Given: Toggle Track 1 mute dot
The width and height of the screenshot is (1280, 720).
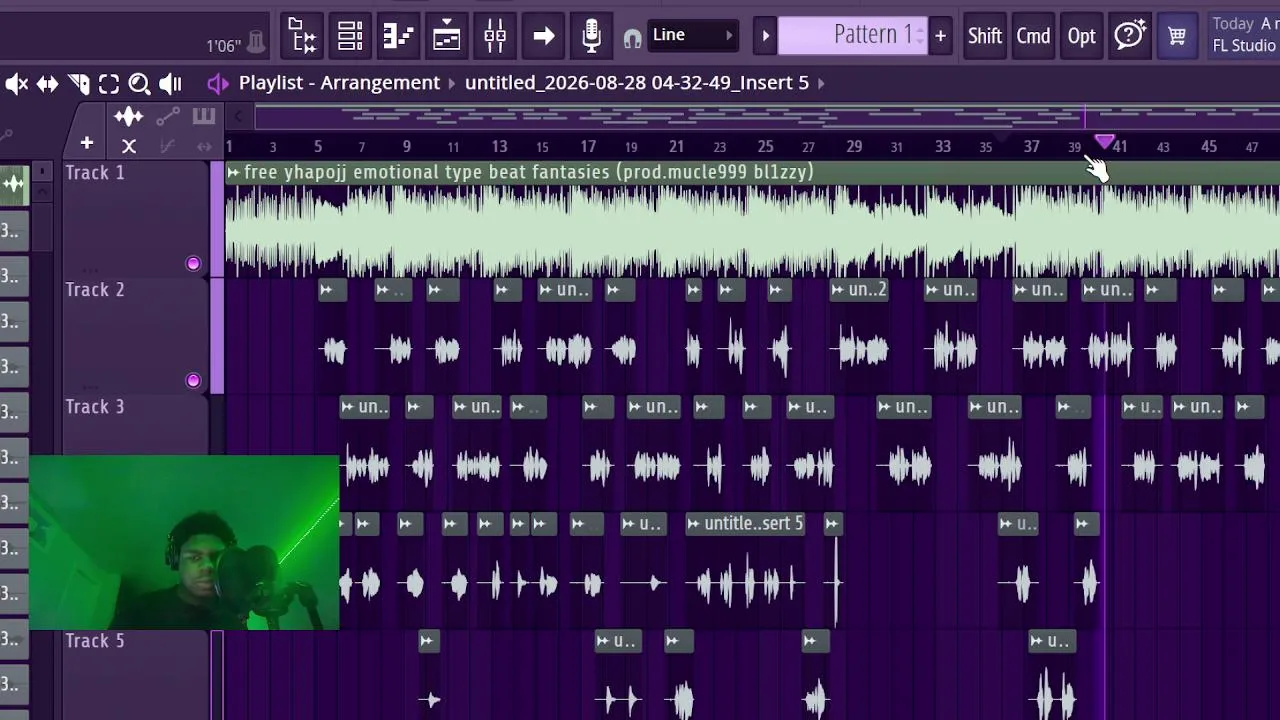Looking at the screenshot, I should pos(193,264).
